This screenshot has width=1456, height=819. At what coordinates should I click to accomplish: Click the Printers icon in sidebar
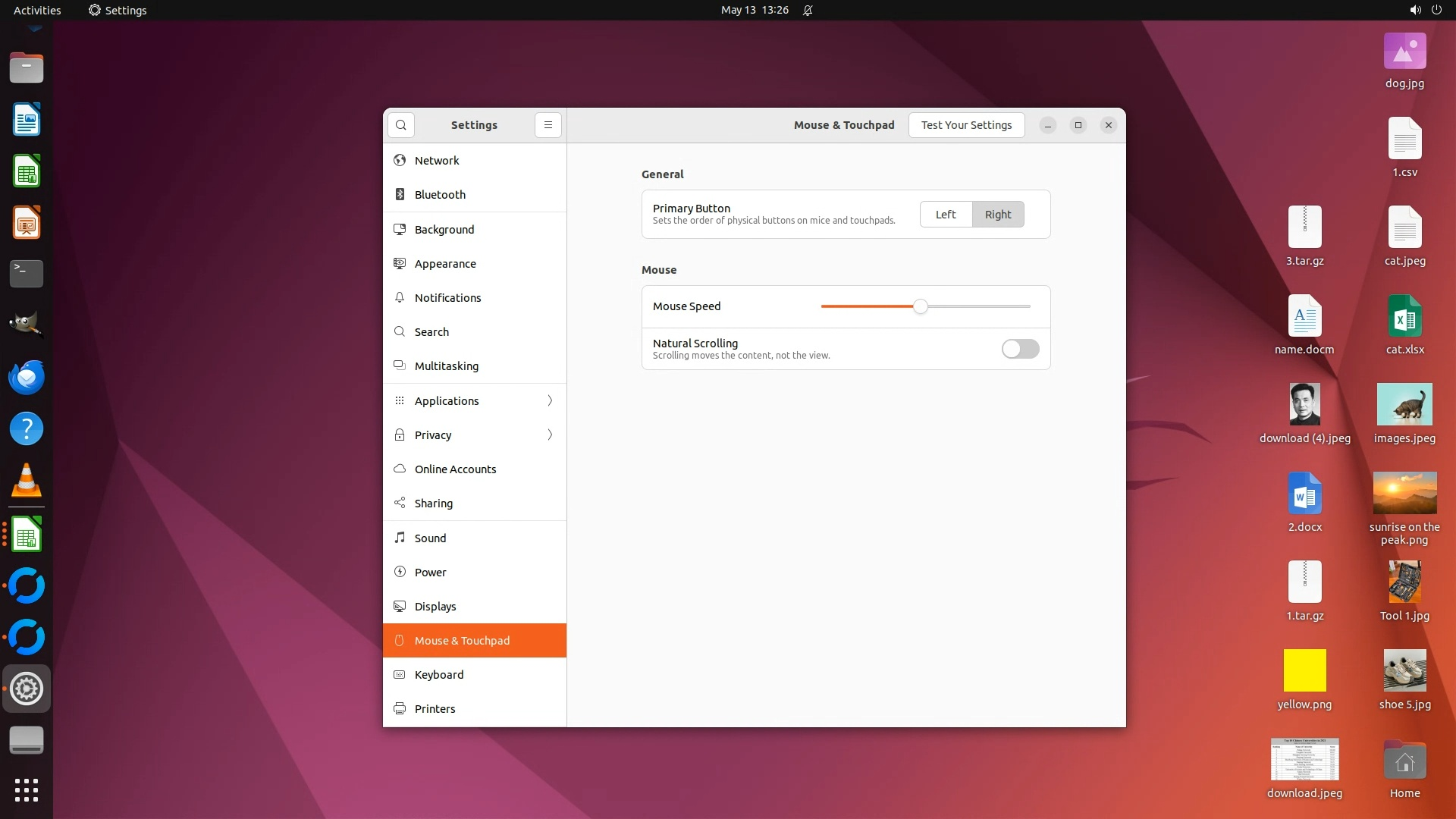[x=400, y=709]
